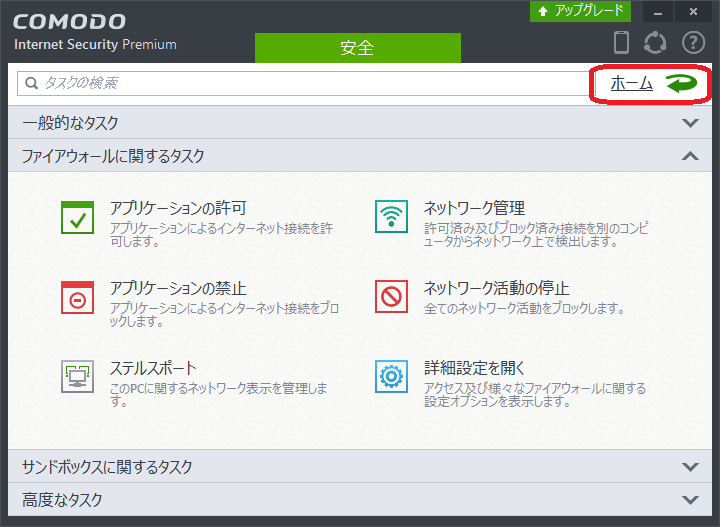This screenshot has height=527, width=720.
Task: Minimize the COMODO window
Action: point(658,11)
